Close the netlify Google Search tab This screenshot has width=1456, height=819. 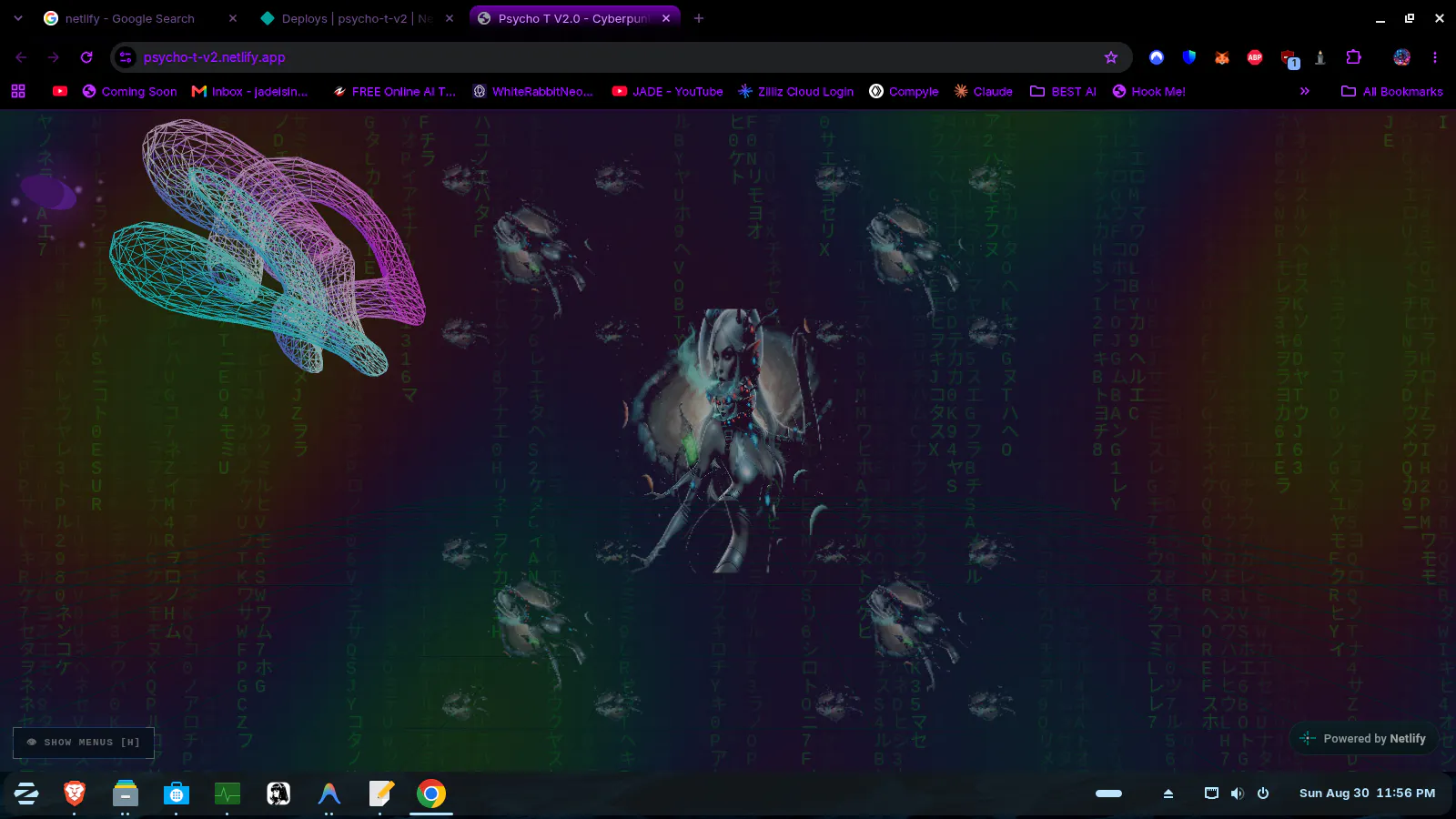coord(233,18)
